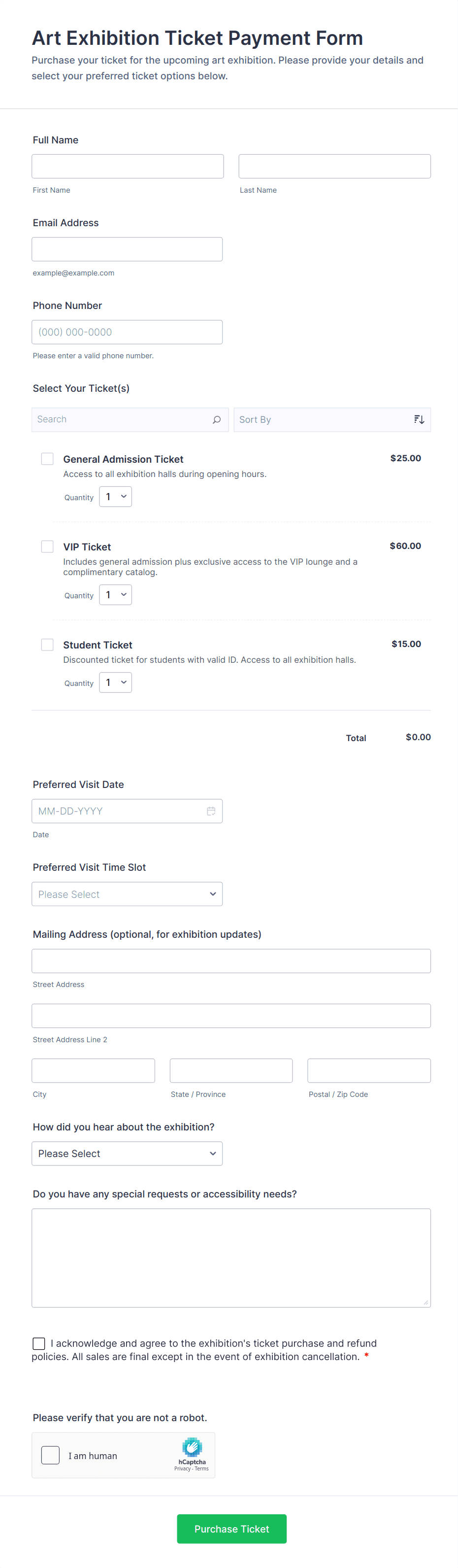Open General Admission quantity dropdown

click(116, 497)
